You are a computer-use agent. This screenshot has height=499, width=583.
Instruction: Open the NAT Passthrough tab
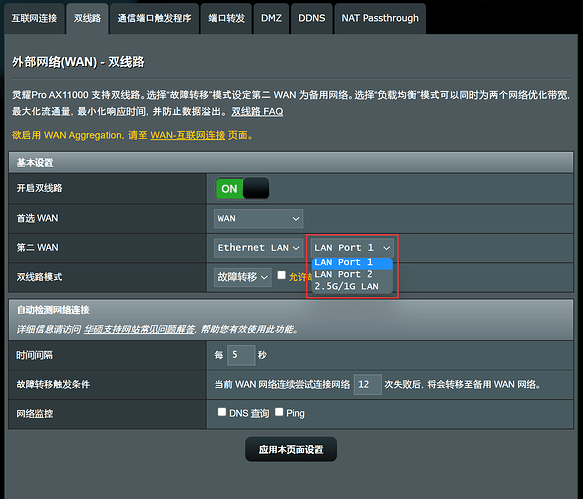[x=380, y=19]
